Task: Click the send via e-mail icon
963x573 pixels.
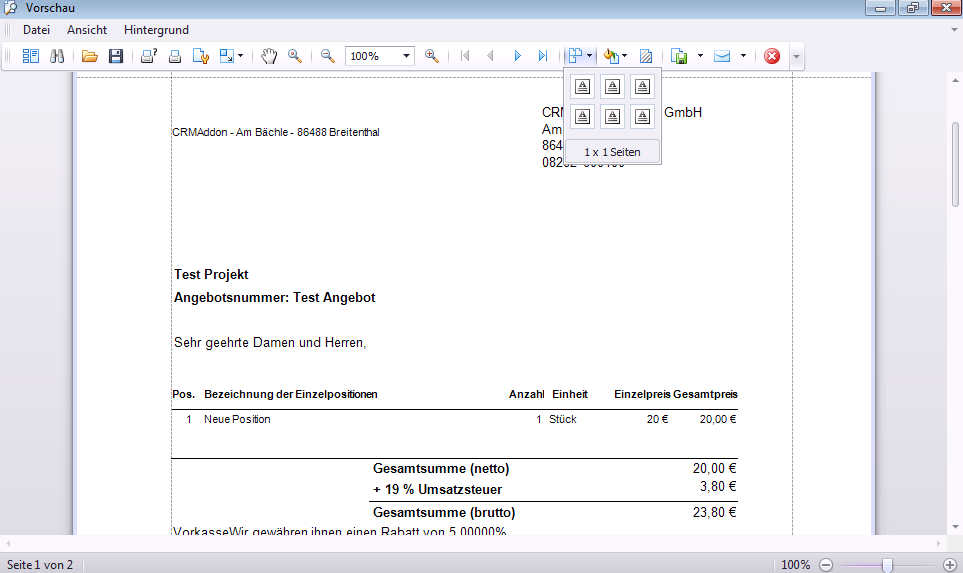Action: coord(722,56)
